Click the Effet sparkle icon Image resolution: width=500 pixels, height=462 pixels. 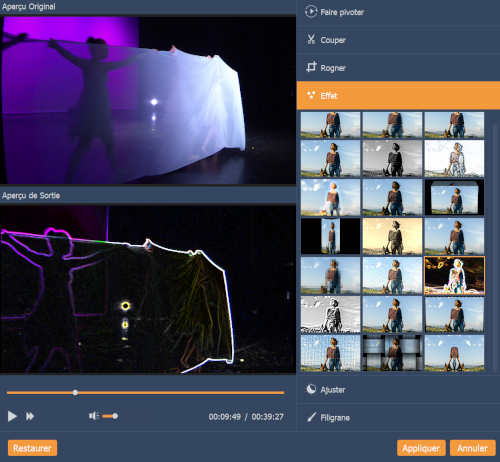coord(311,95)
